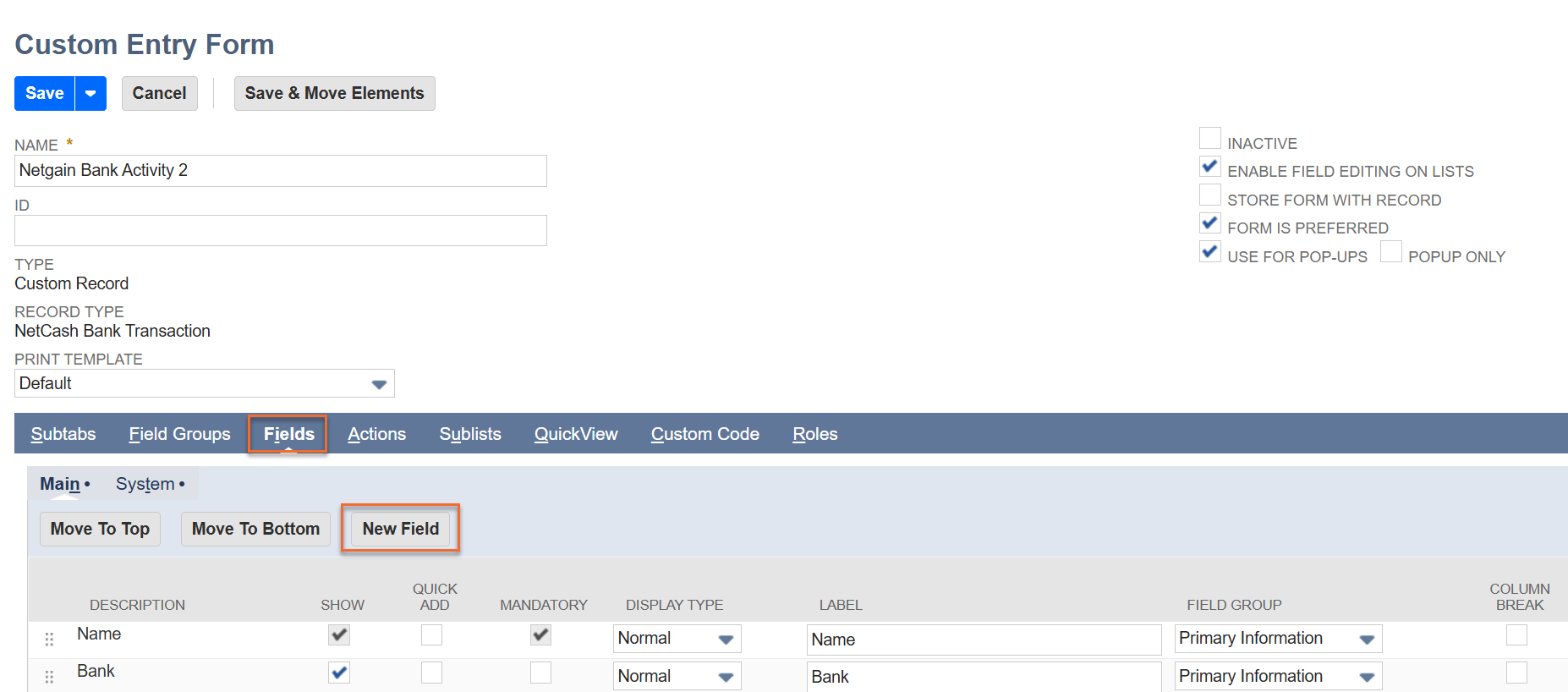Open the Custom Code tab
1568x692 pixels.
[x=705, y=434]
